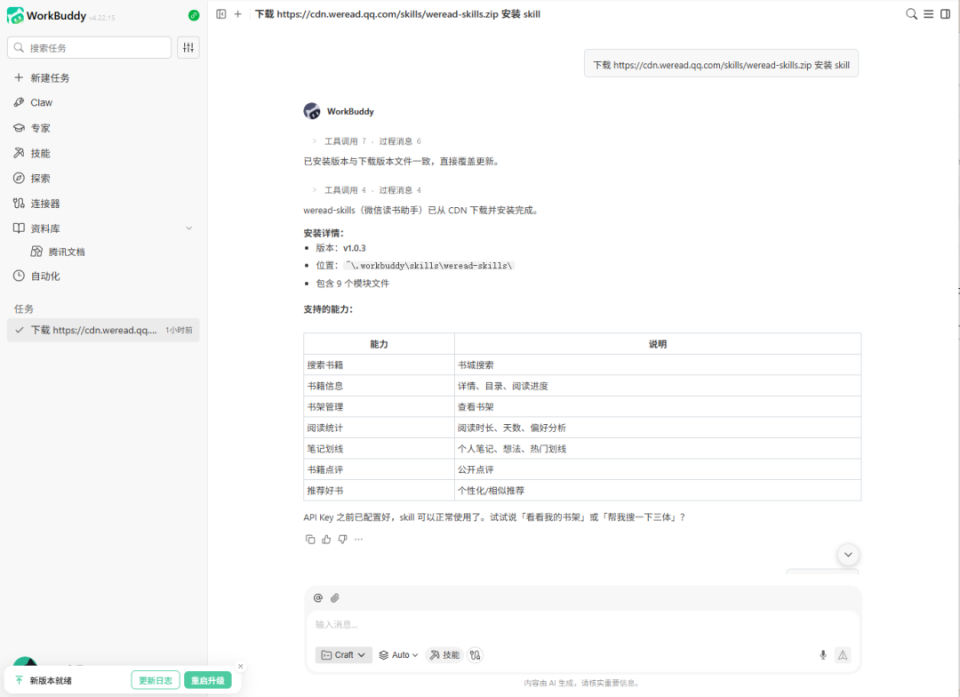Click the message input field
The width and height of the screenshot is (960, 697).
tap(582, 625)
